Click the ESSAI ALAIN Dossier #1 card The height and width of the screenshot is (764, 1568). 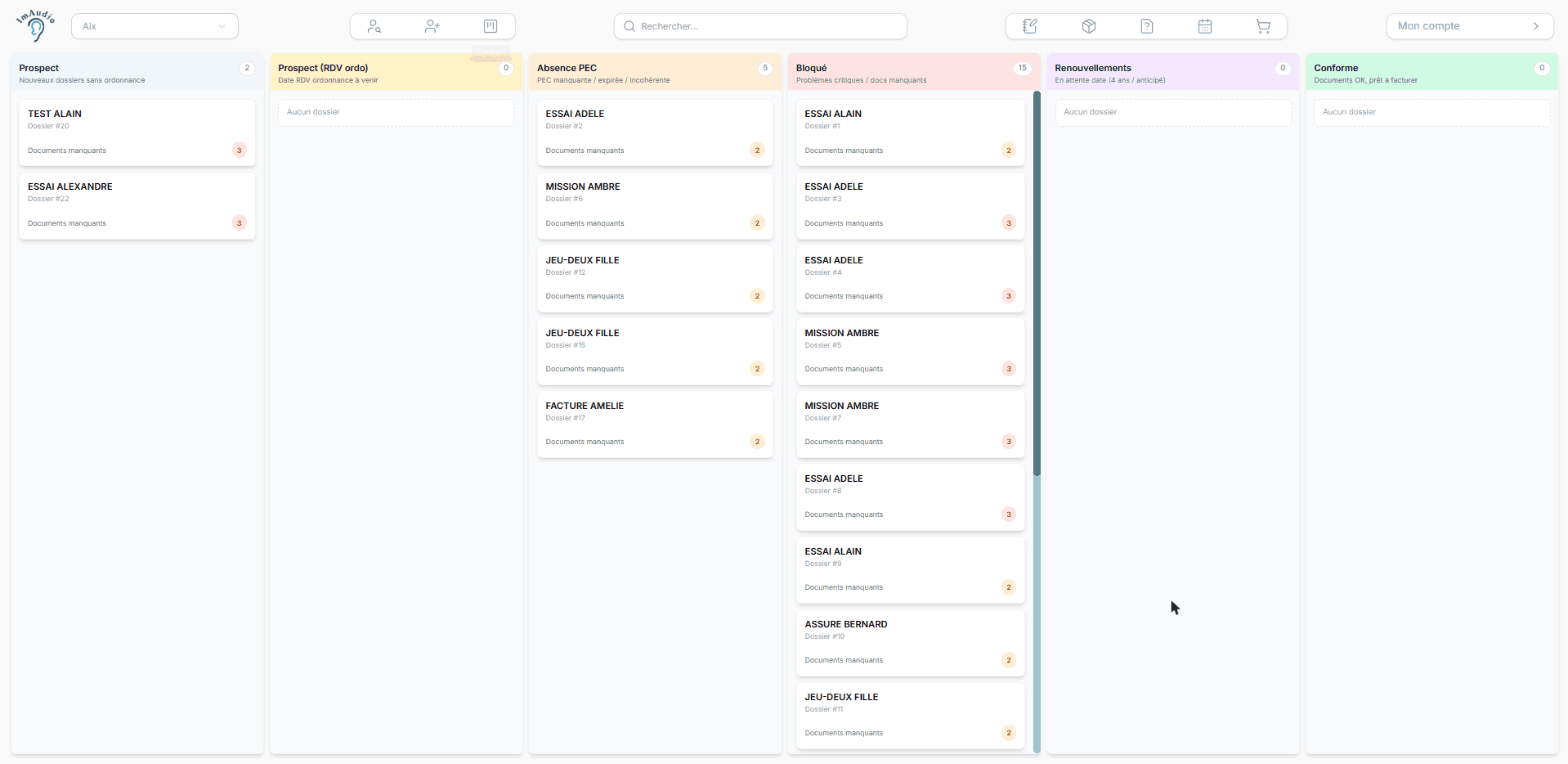tap(910, 133)
